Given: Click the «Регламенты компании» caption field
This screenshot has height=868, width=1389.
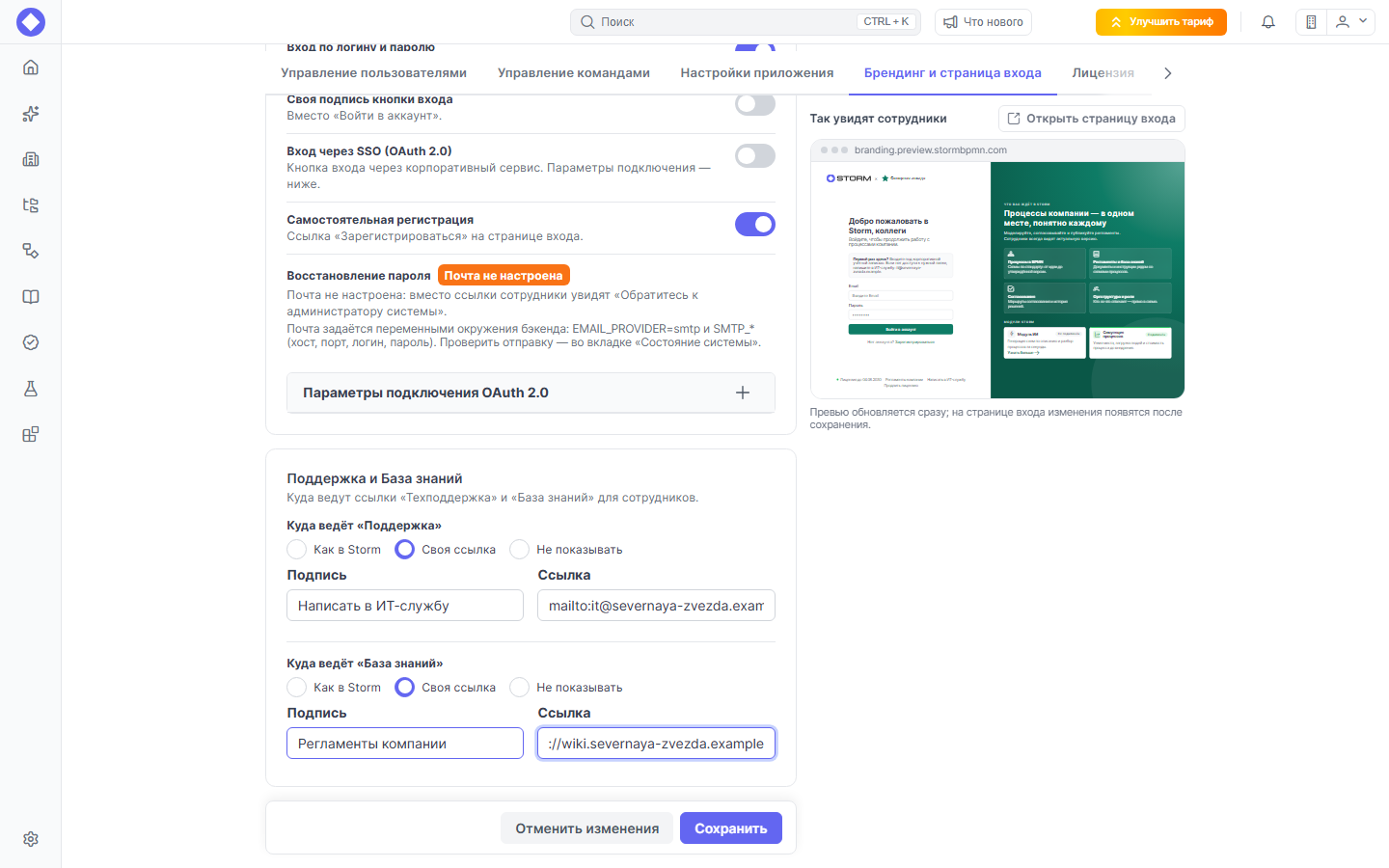Looking at the screenshot, I should coord(405,744).
